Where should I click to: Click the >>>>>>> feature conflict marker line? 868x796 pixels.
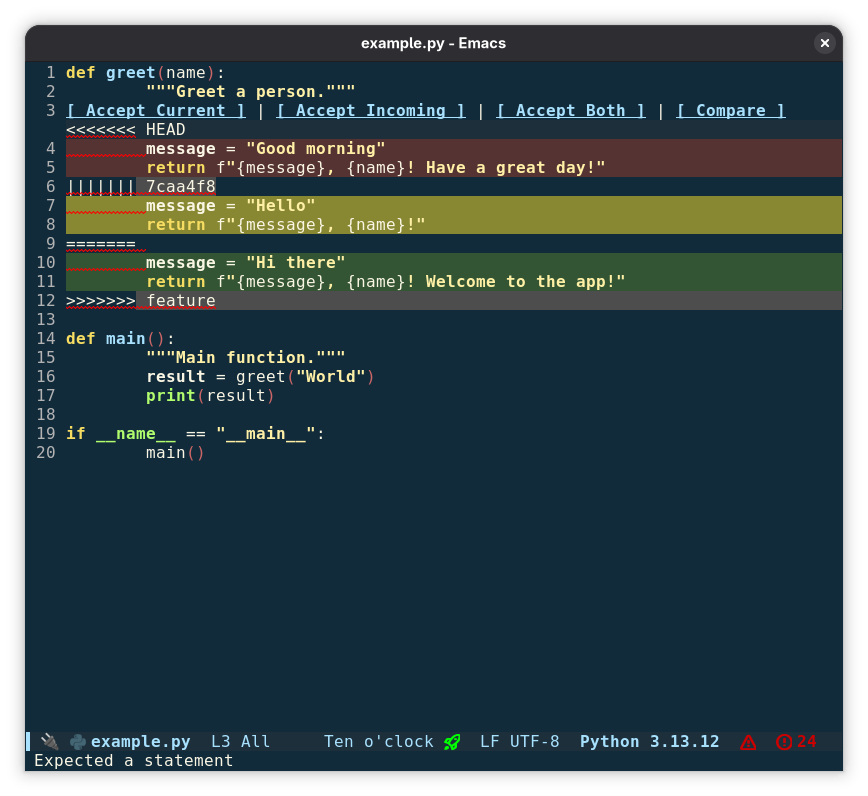140,301
